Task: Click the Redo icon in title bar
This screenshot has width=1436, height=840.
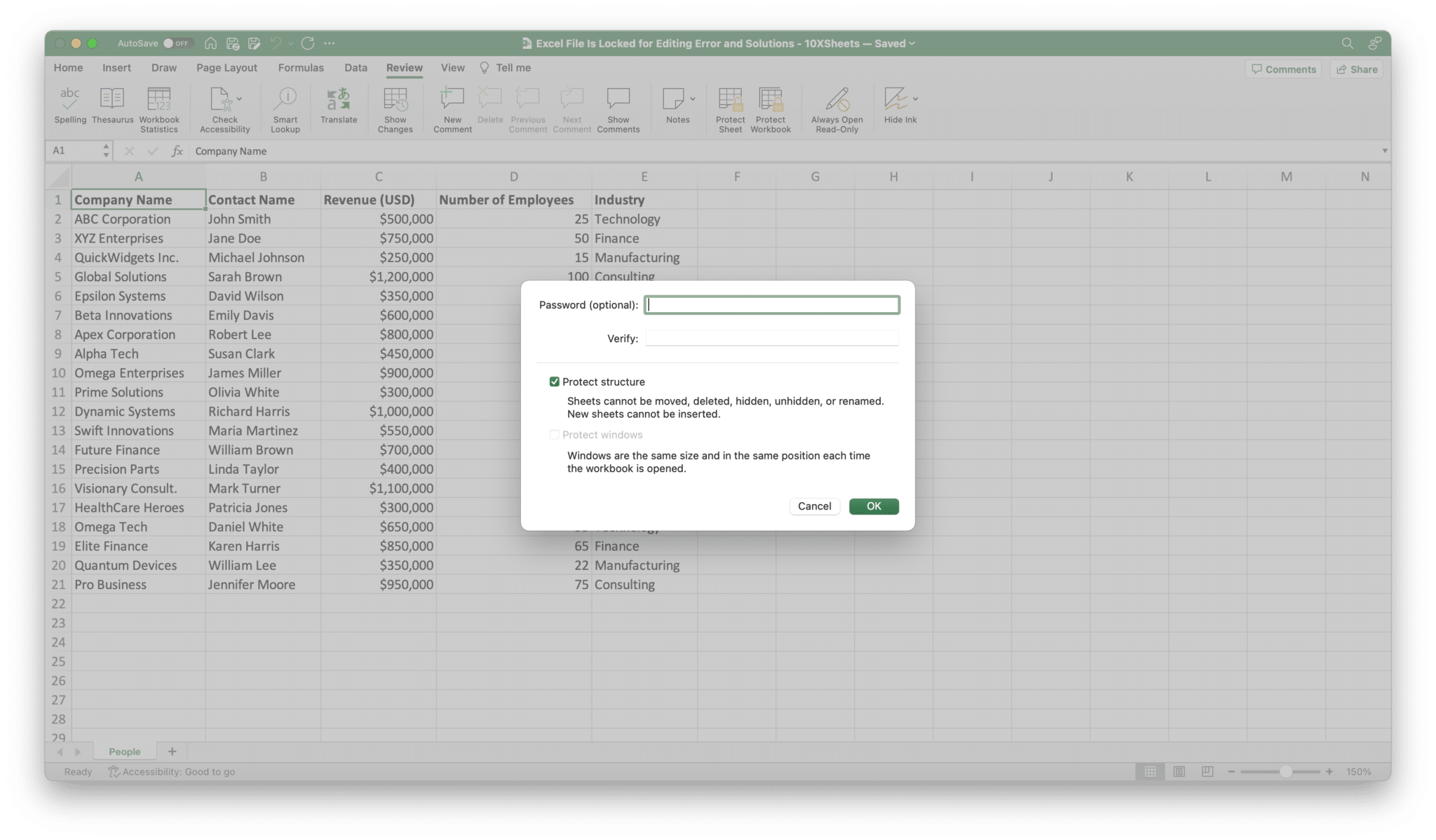Action: [x=308, y=43]
